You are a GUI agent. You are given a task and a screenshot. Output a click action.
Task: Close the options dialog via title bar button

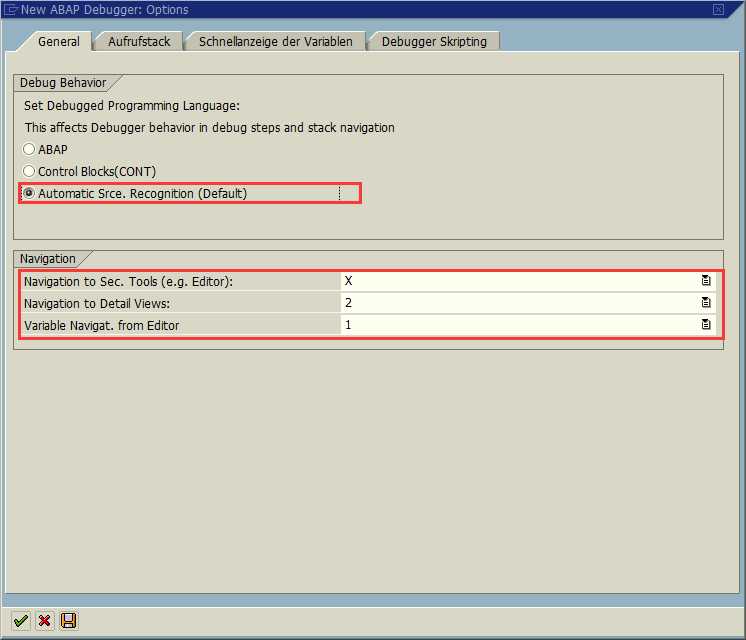pos(718,9)
